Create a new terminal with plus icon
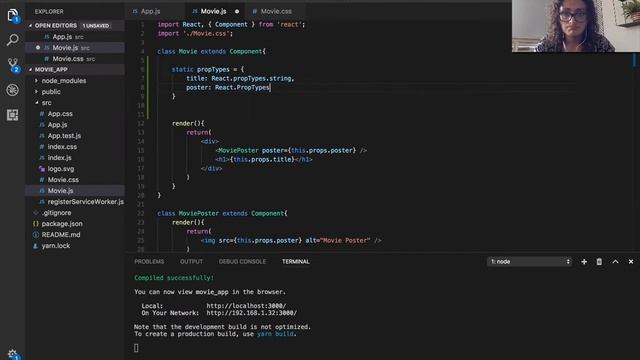 click(x=584, y=262)
